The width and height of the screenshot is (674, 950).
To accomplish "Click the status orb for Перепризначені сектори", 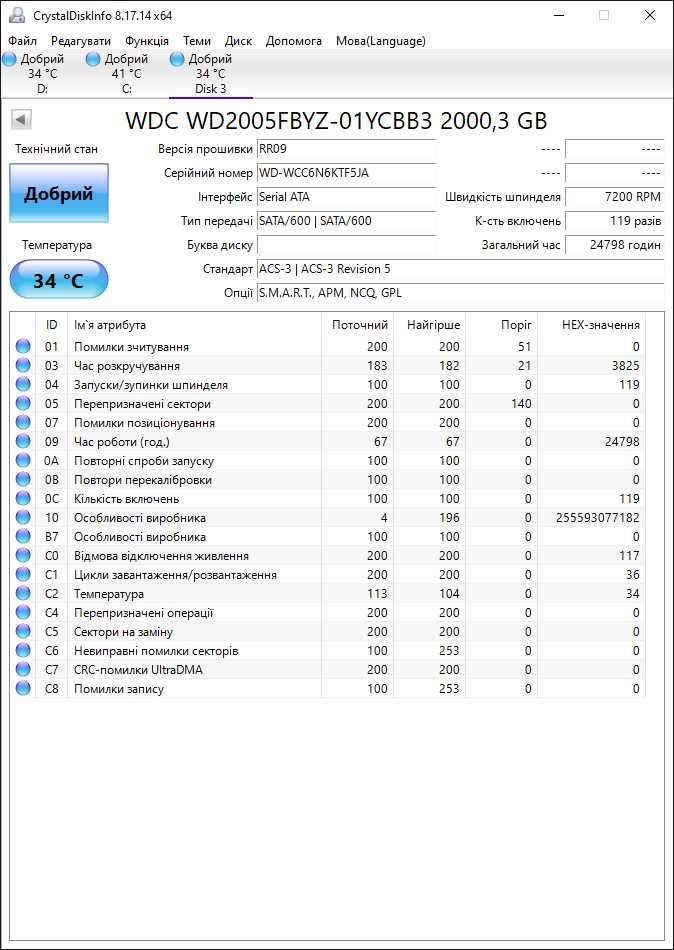I will [x=23, y=404].
